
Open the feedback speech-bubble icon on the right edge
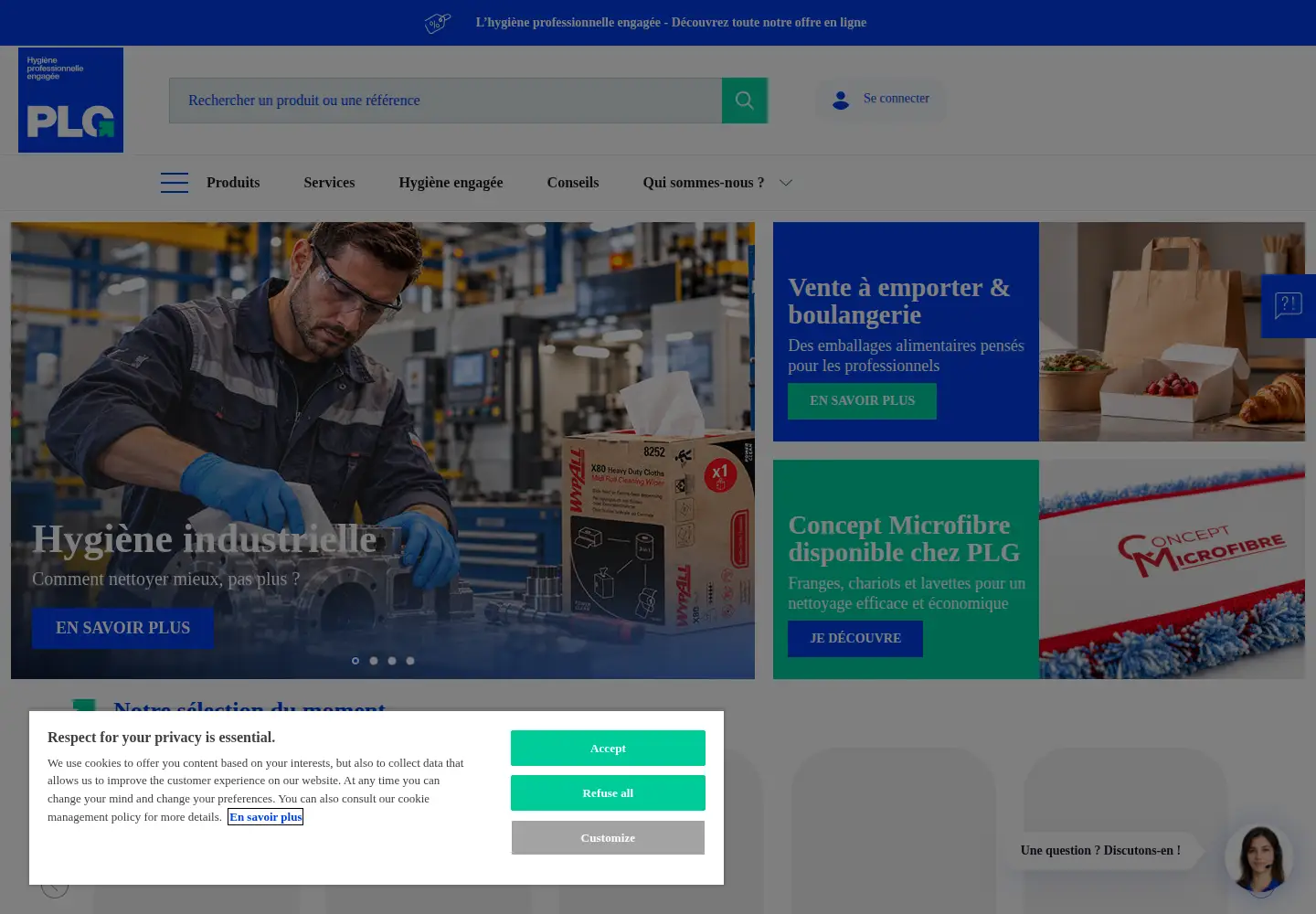tap(1289, 306)
